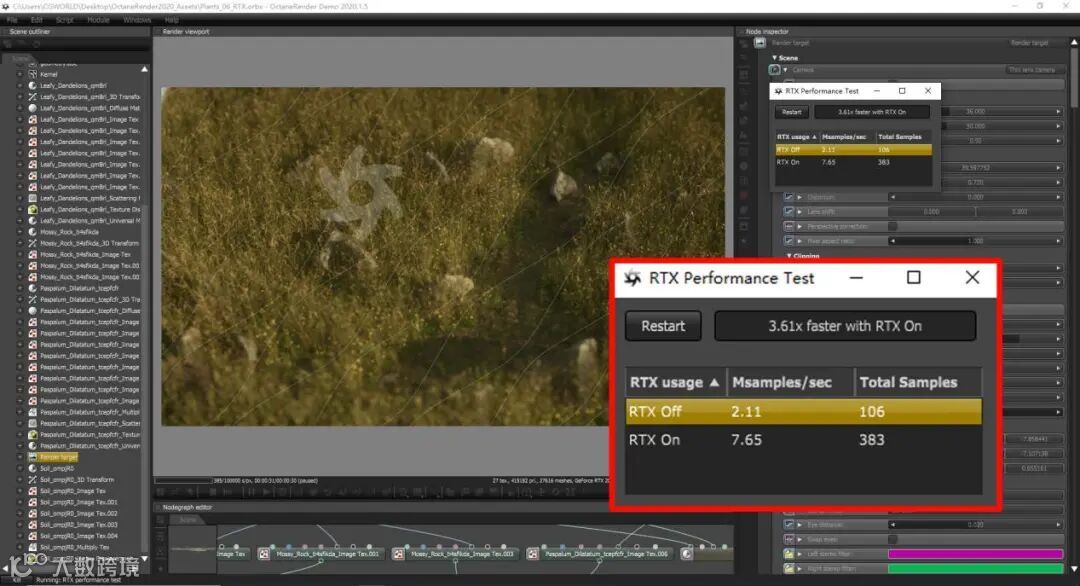The height and width of the screenshot is (586, 1080).
Task: Click the Render target icon in Node inspector
Action: point(760,43)
